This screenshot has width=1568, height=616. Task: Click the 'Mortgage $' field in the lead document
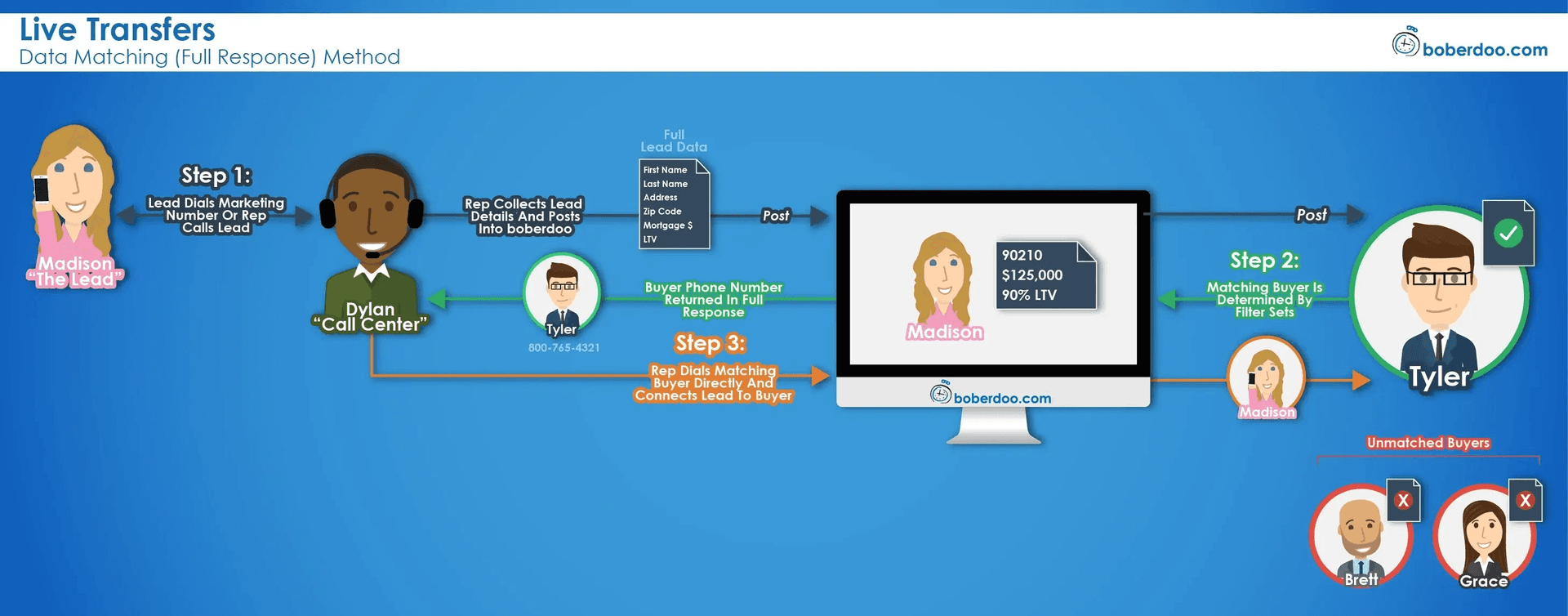[x=667, y=225]
